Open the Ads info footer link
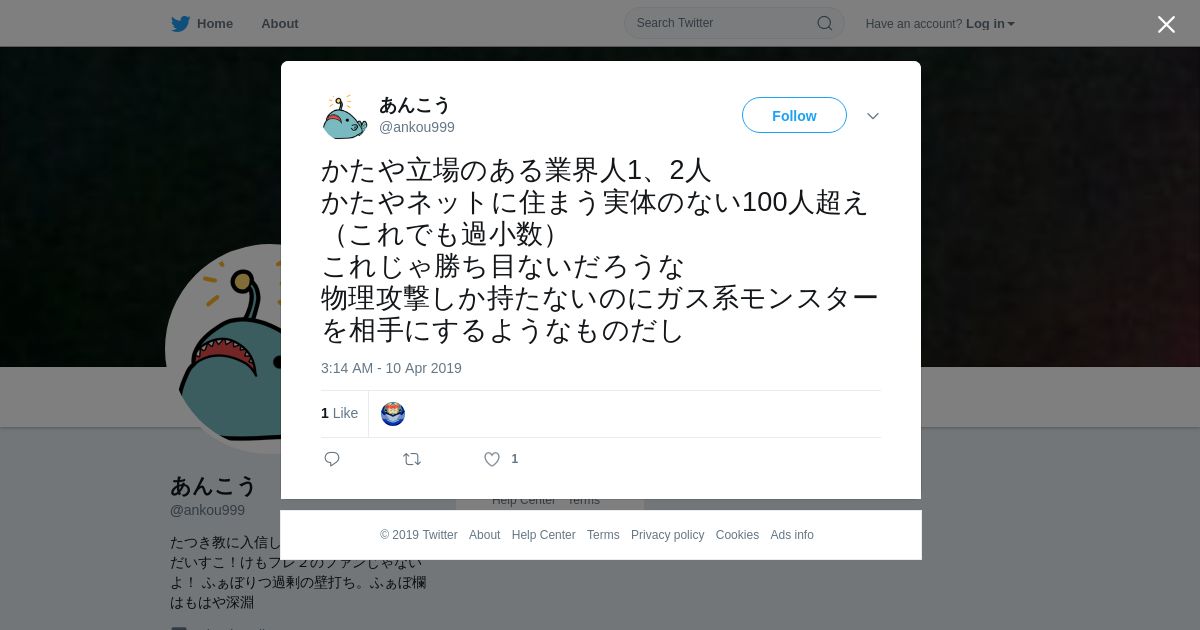This screenshot has height=630, width=1200. pos(792,535)
